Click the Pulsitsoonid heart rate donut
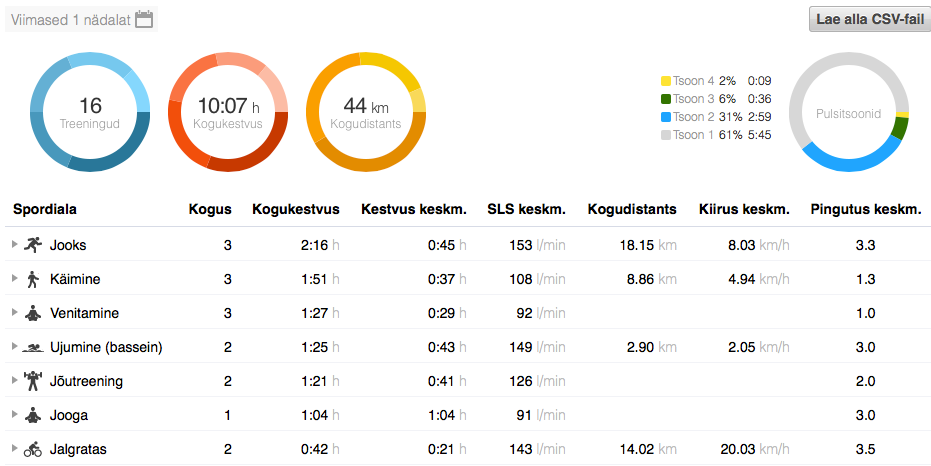The height and width of the screenshot is (466, 931). tap(848, 112)
